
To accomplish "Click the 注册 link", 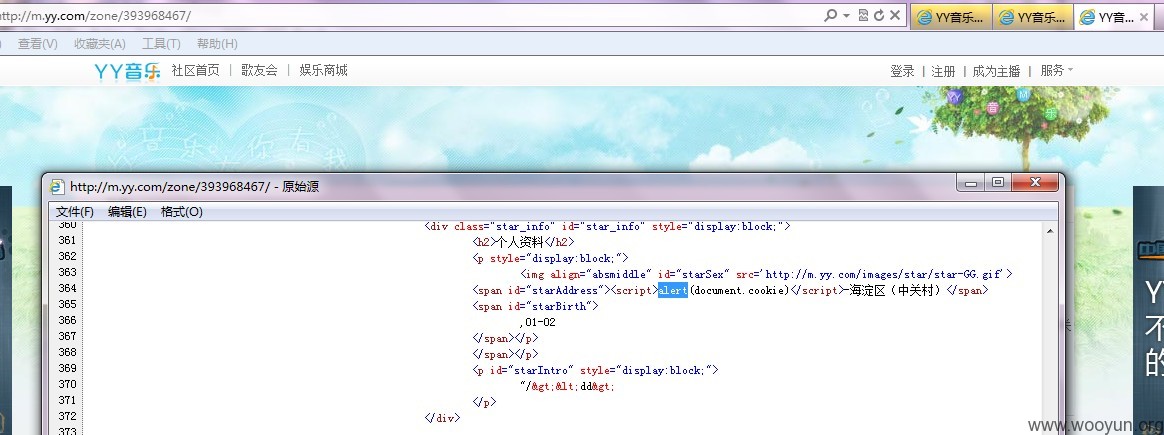I will 943,71.
